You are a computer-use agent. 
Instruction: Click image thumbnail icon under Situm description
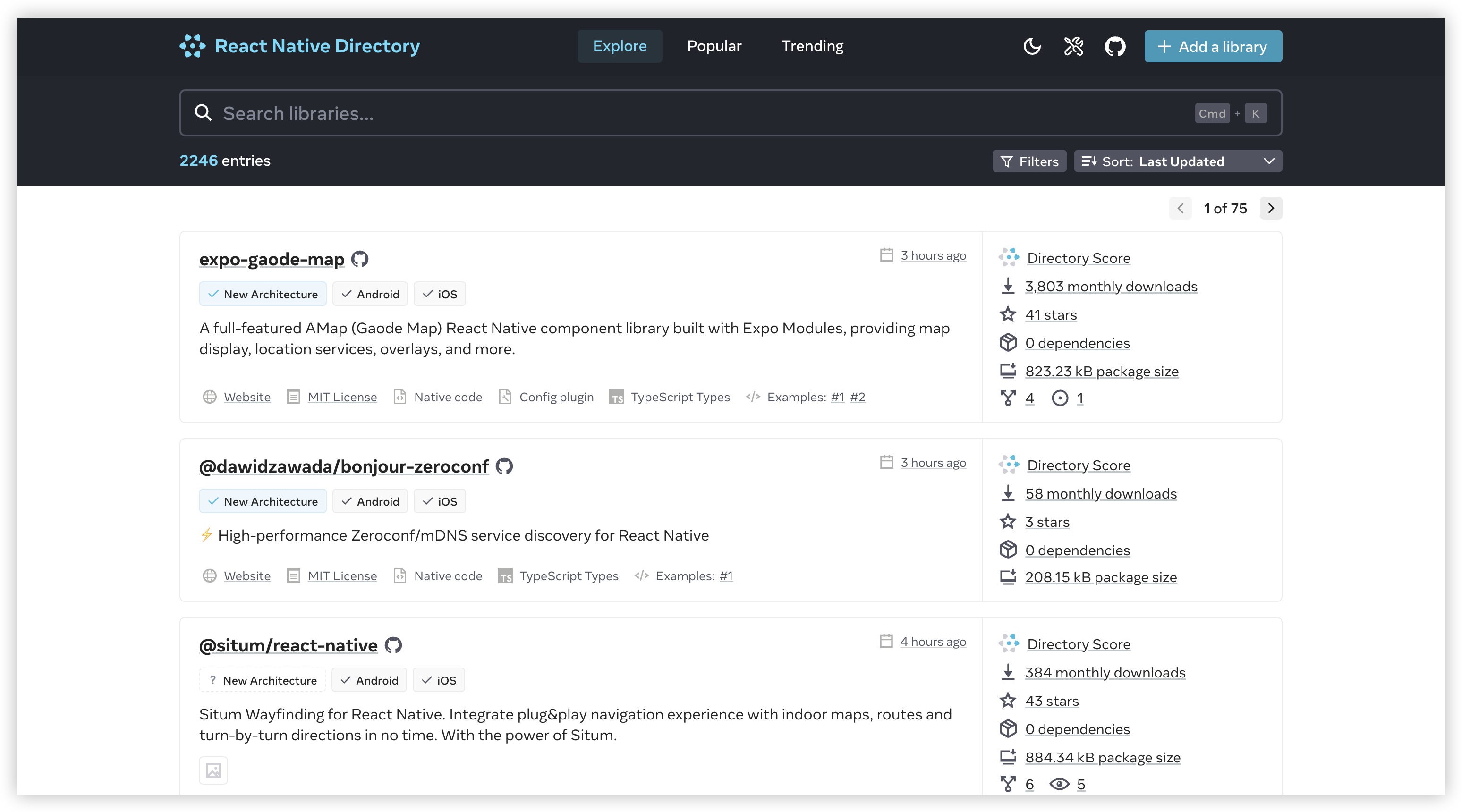tap(213, 770)
